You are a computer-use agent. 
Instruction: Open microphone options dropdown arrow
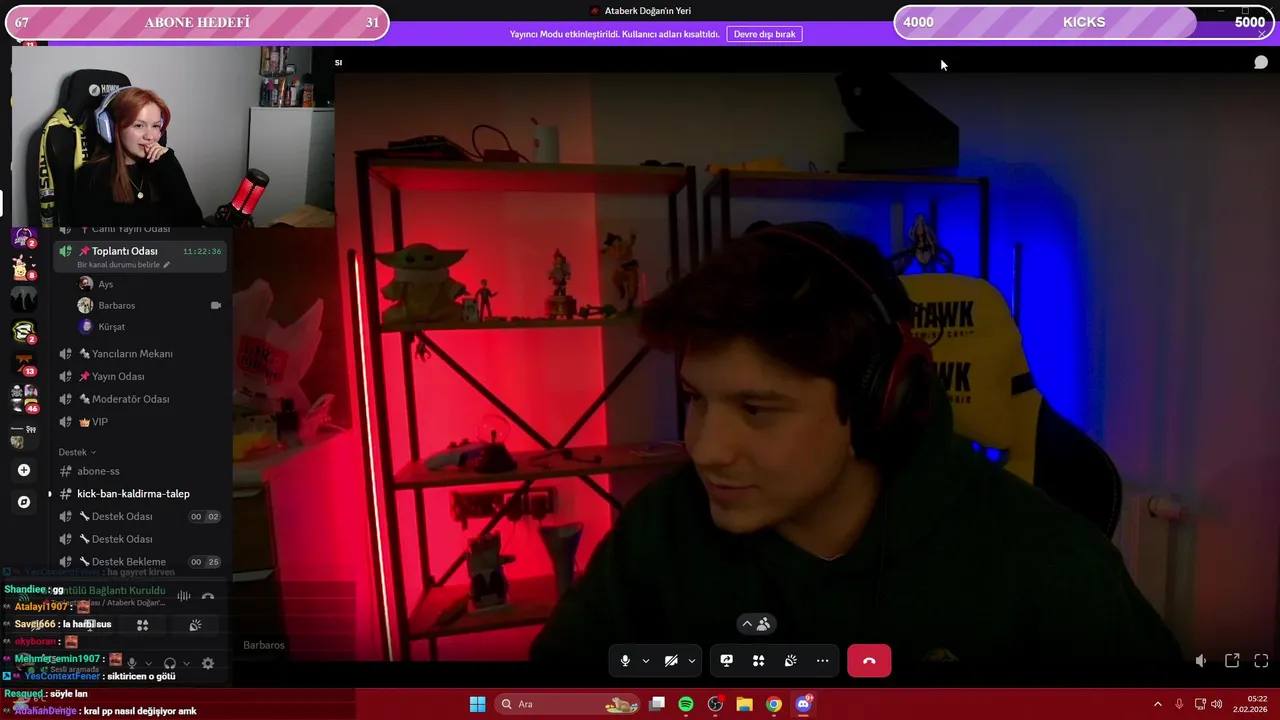(646, 661)
